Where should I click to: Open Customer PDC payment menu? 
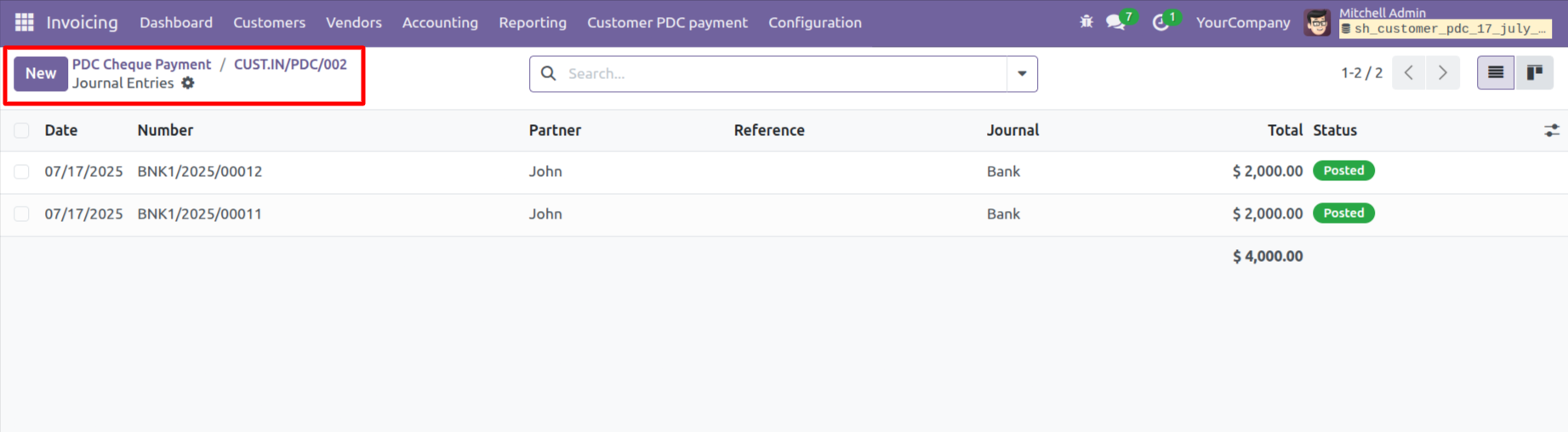coord(667,23)
